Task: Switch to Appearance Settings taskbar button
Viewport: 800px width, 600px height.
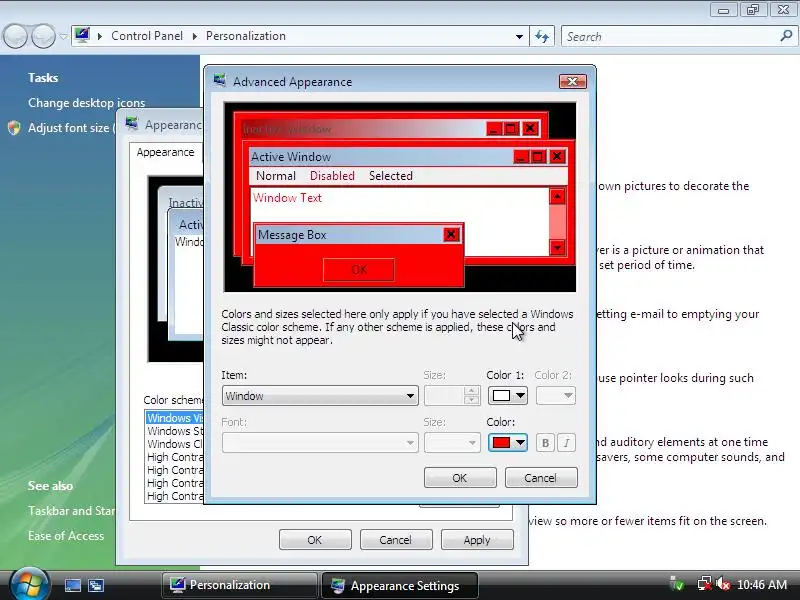Action: (399, 585)
